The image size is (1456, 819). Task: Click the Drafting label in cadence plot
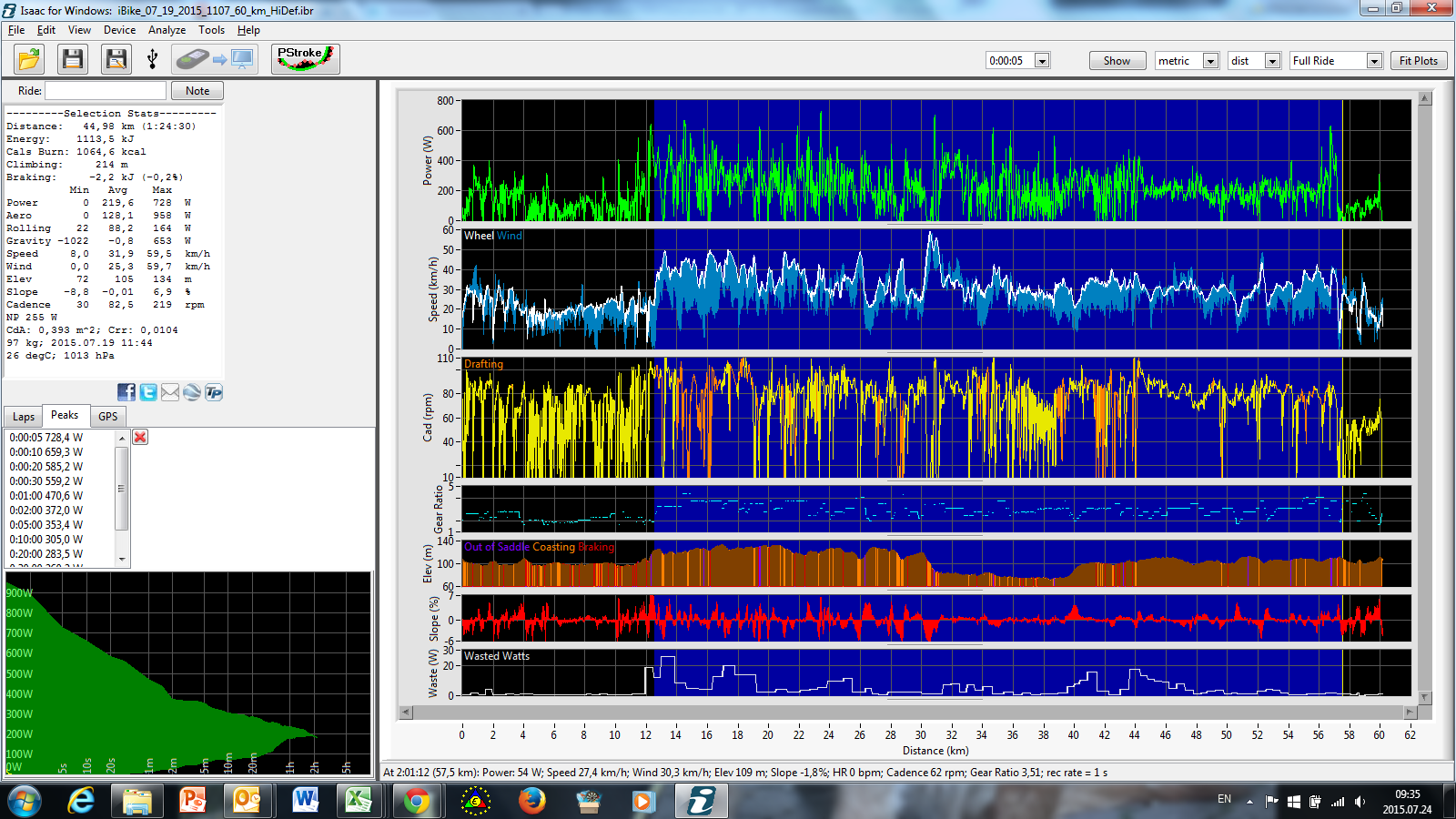point(483,364)
